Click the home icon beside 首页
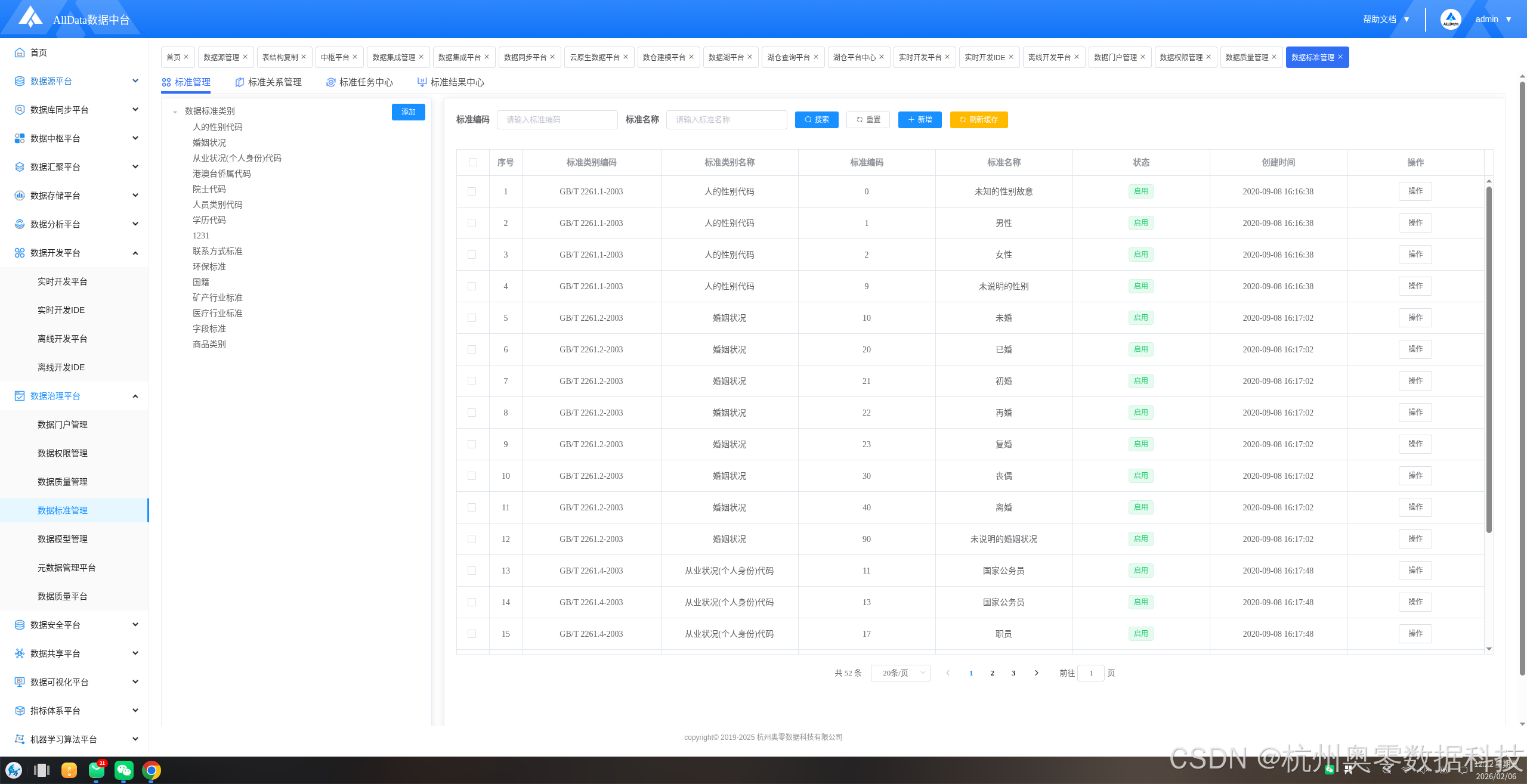This screenshot has width=1527, height=784. [20, 52]
